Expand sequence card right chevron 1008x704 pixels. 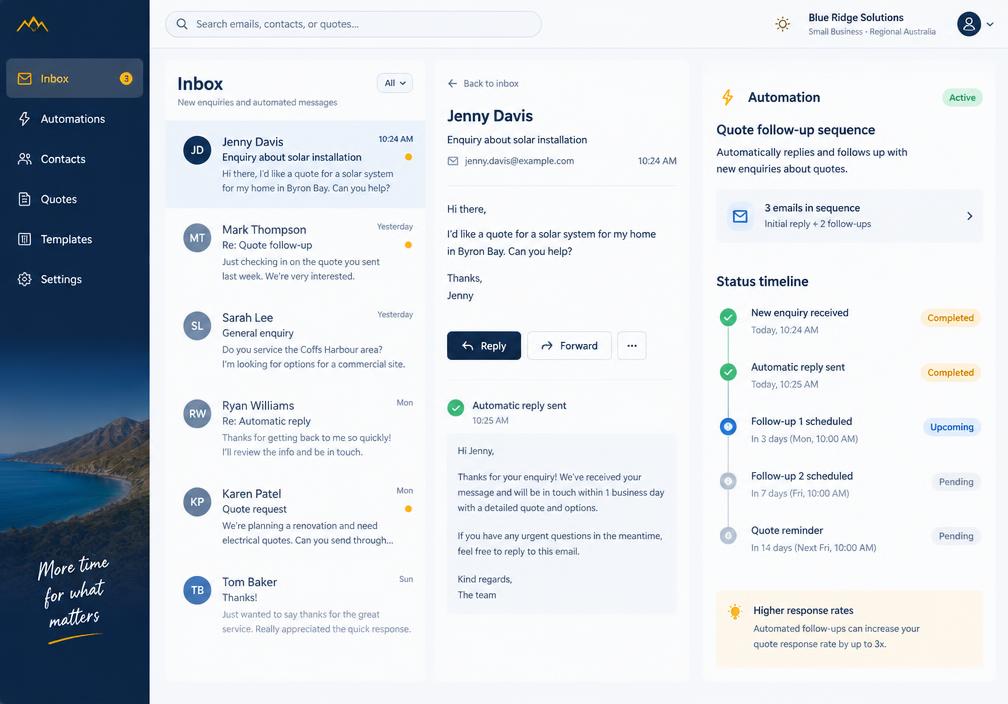[x=969, y=216]
